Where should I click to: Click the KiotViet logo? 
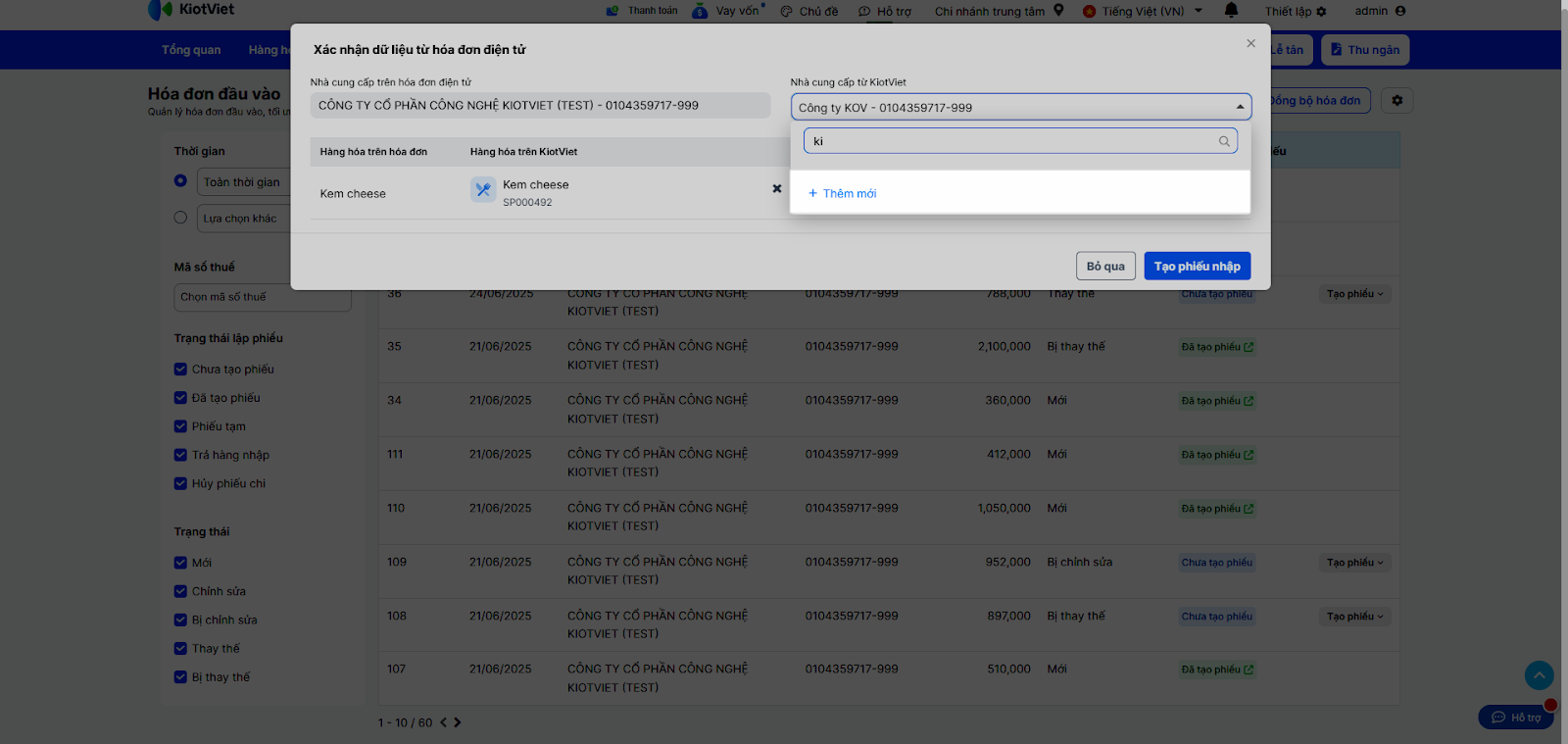tap(191, 10)
